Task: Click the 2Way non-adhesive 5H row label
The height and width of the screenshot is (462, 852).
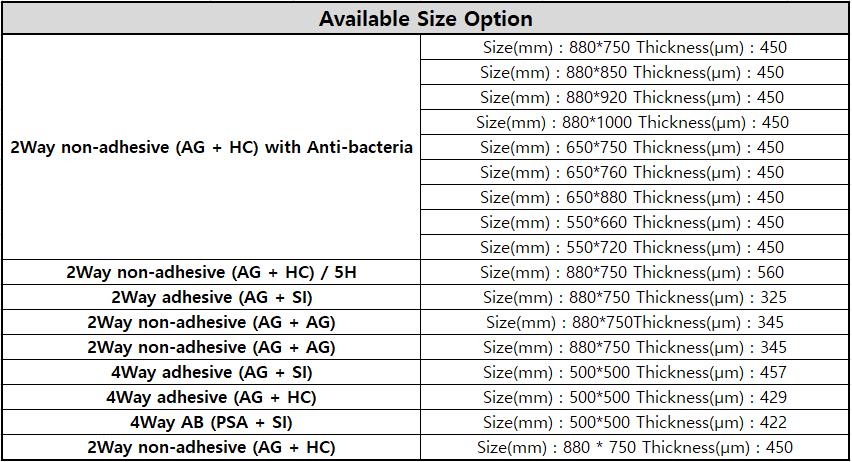Action: (211, 272)
